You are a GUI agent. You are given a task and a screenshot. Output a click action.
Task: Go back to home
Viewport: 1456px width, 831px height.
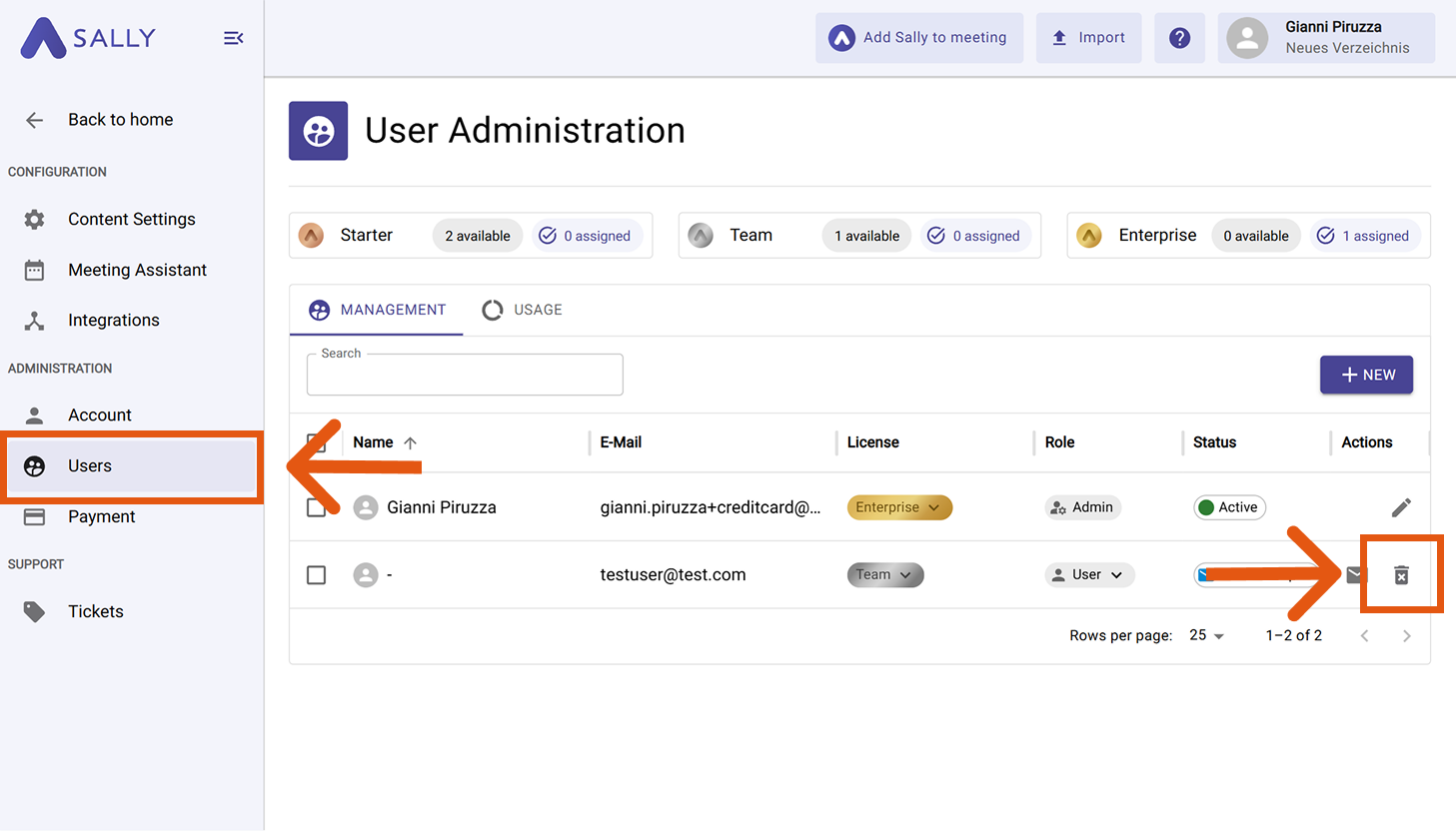120,120
